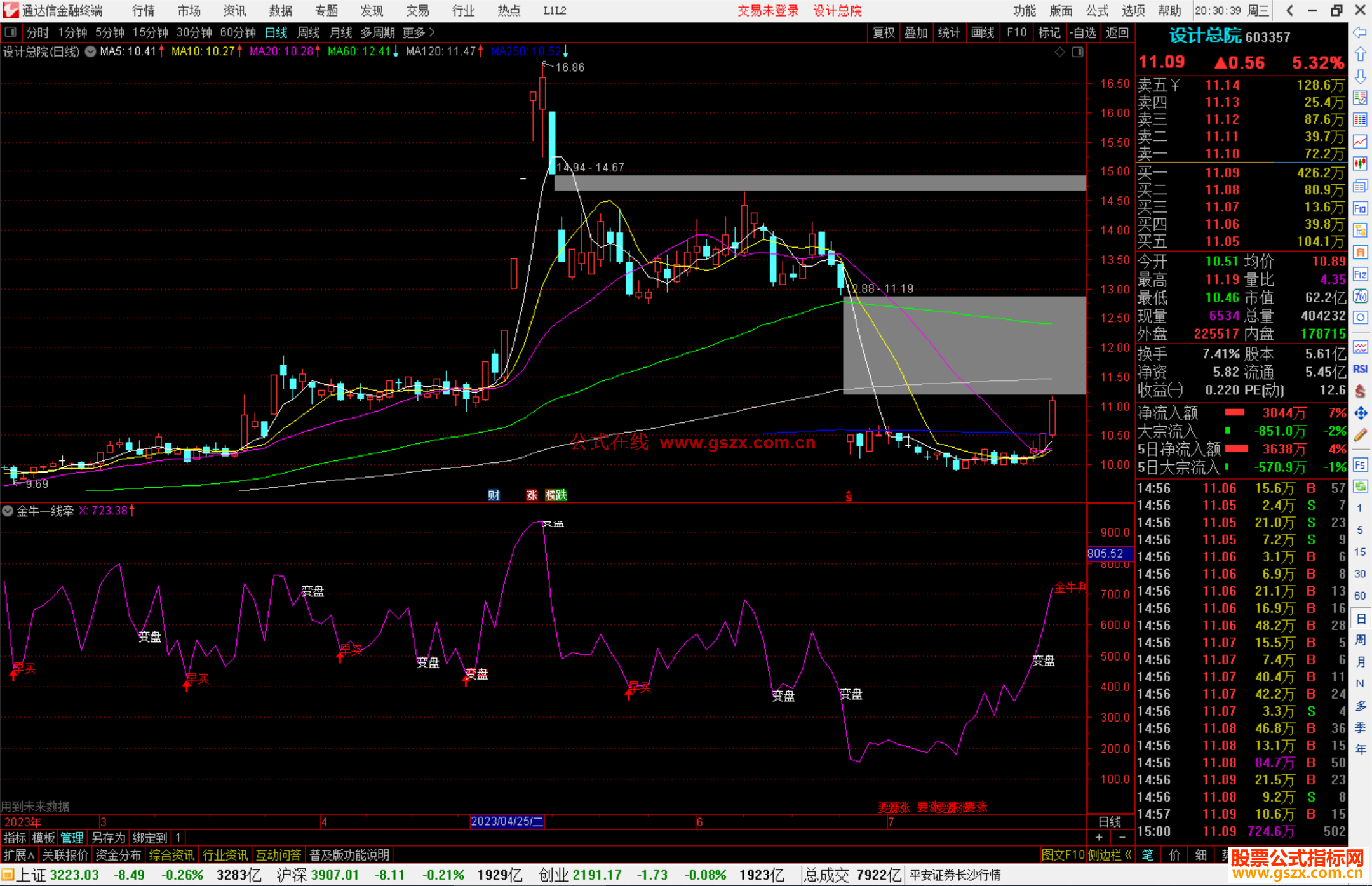
Task: Expand the 更多 period options chevron
Action: pos(433,32)
